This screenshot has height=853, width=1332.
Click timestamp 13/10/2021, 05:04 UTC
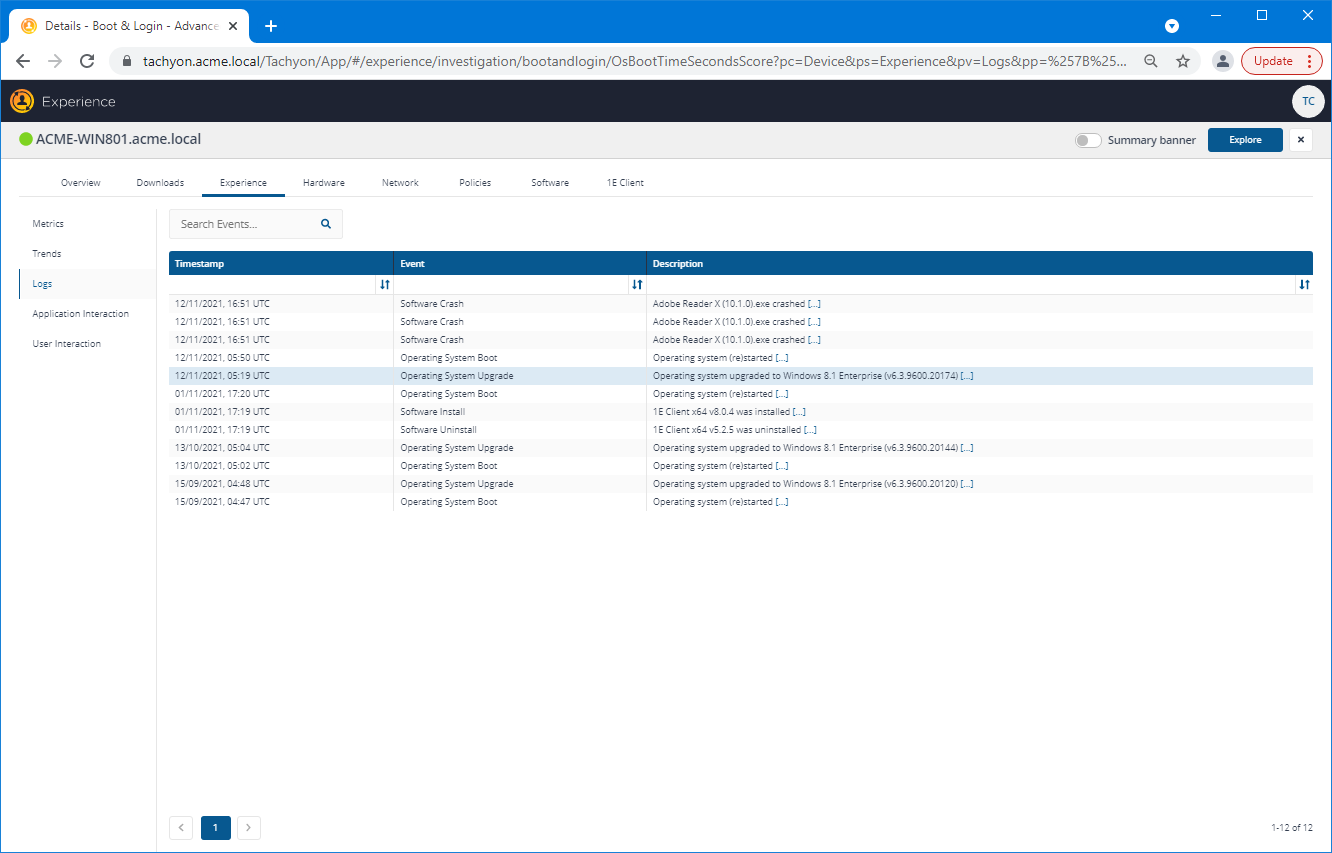click(222, 448)
